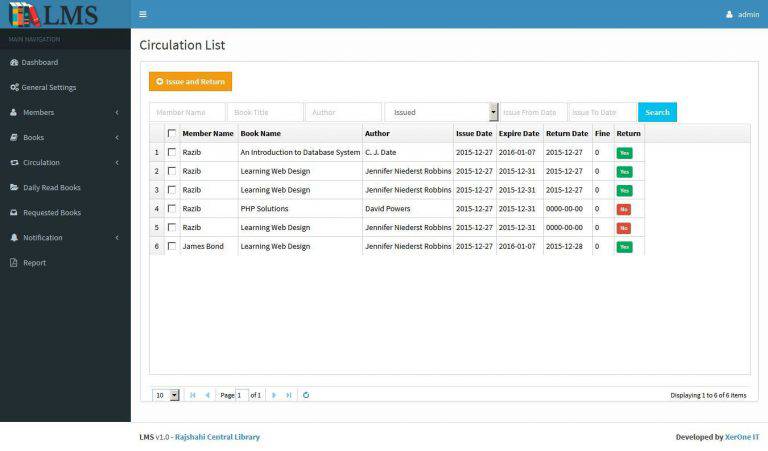Click previous page arrow in pagination
Viewport: 768px width, 451px height.
pos(208,395)
